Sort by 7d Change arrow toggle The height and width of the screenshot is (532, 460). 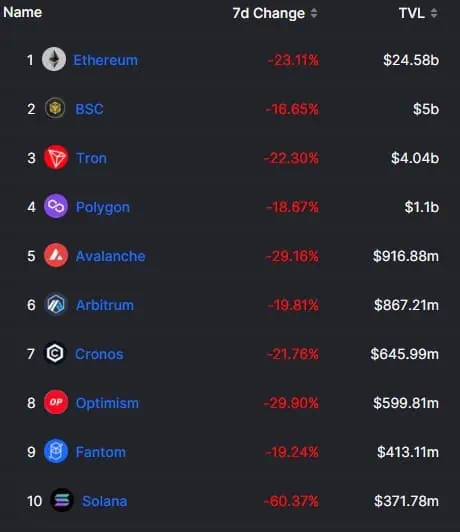tap(314, 13)
